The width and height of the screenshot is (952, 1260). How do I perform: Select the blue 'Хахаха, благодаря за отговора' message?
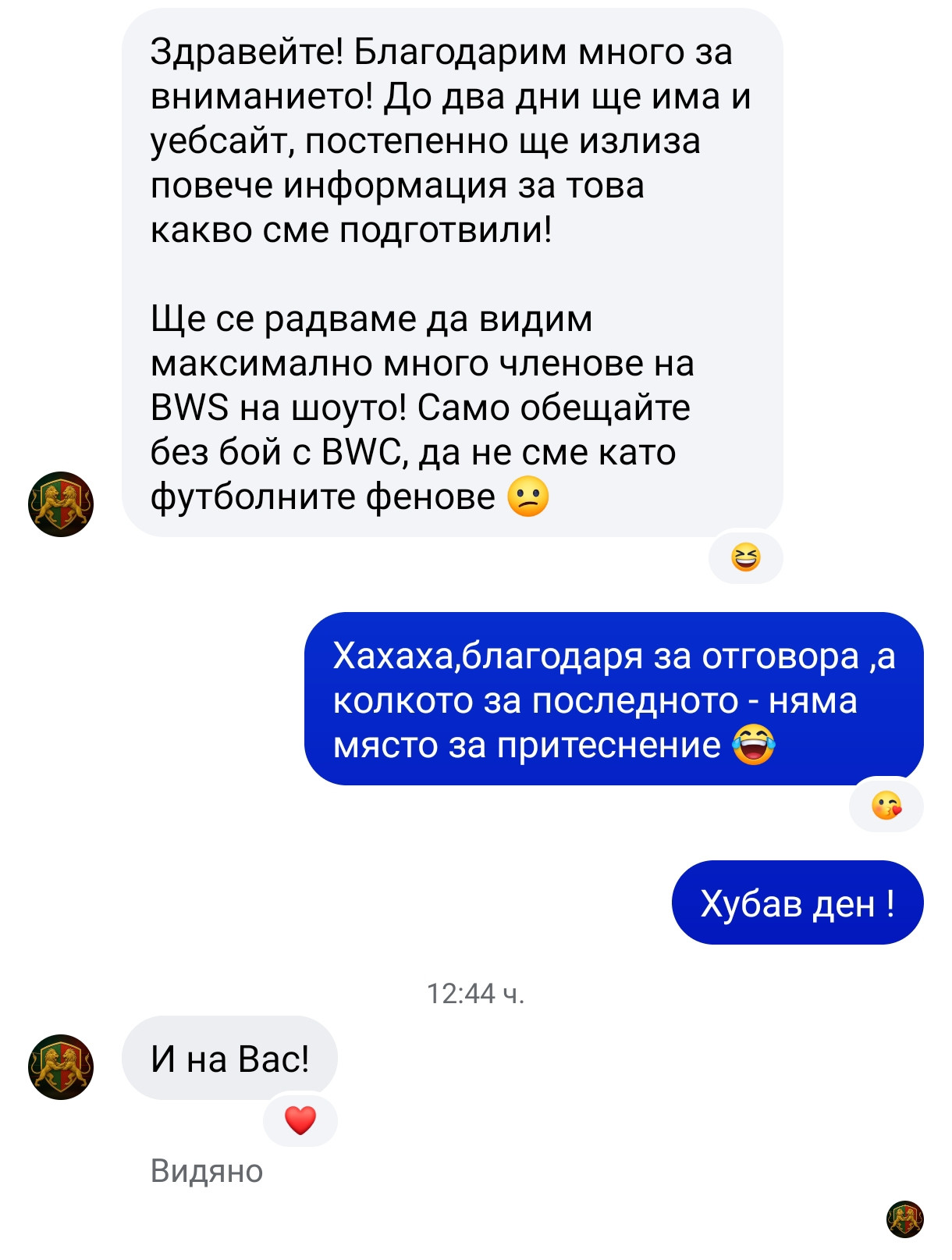614,699
